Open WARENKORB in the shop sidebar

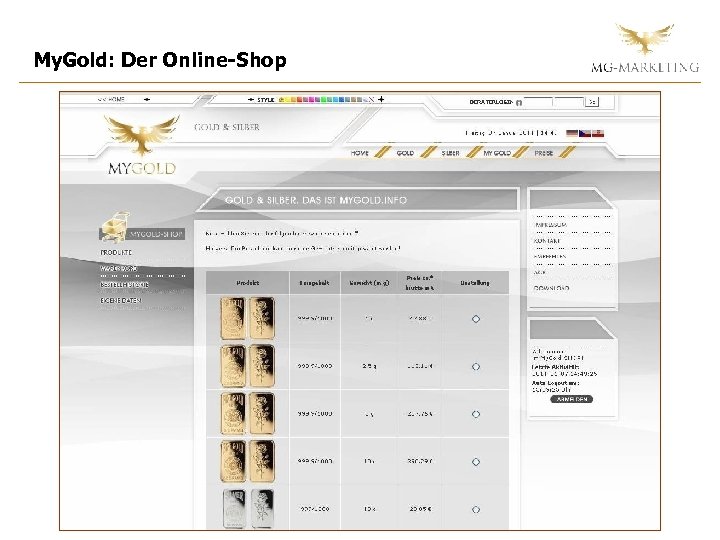coord(118,269)
